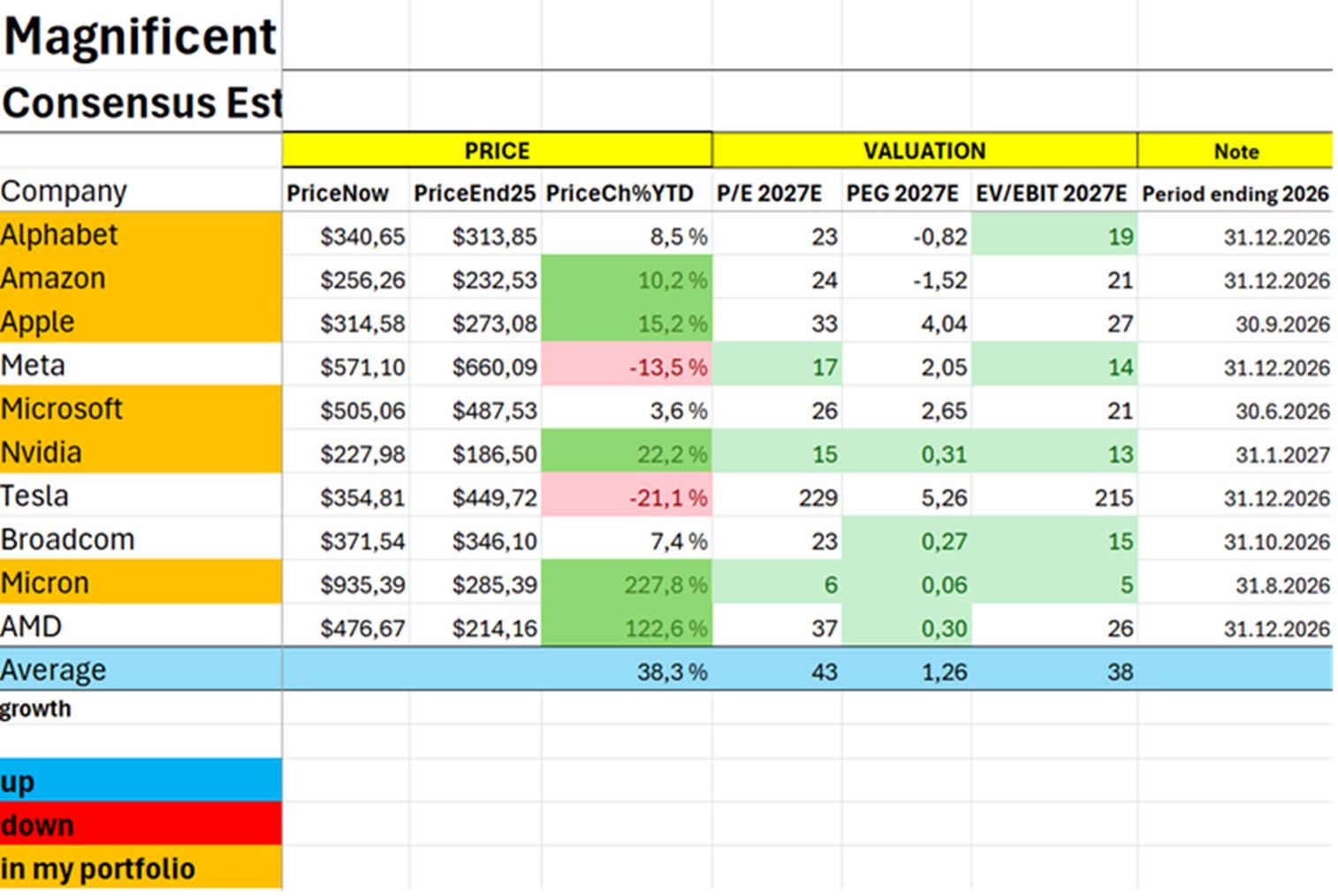This screenshot has width=1338, height=896.
Task: Click the 'Consensus Est' subtitle cell
Action: [x=141, y=103]
